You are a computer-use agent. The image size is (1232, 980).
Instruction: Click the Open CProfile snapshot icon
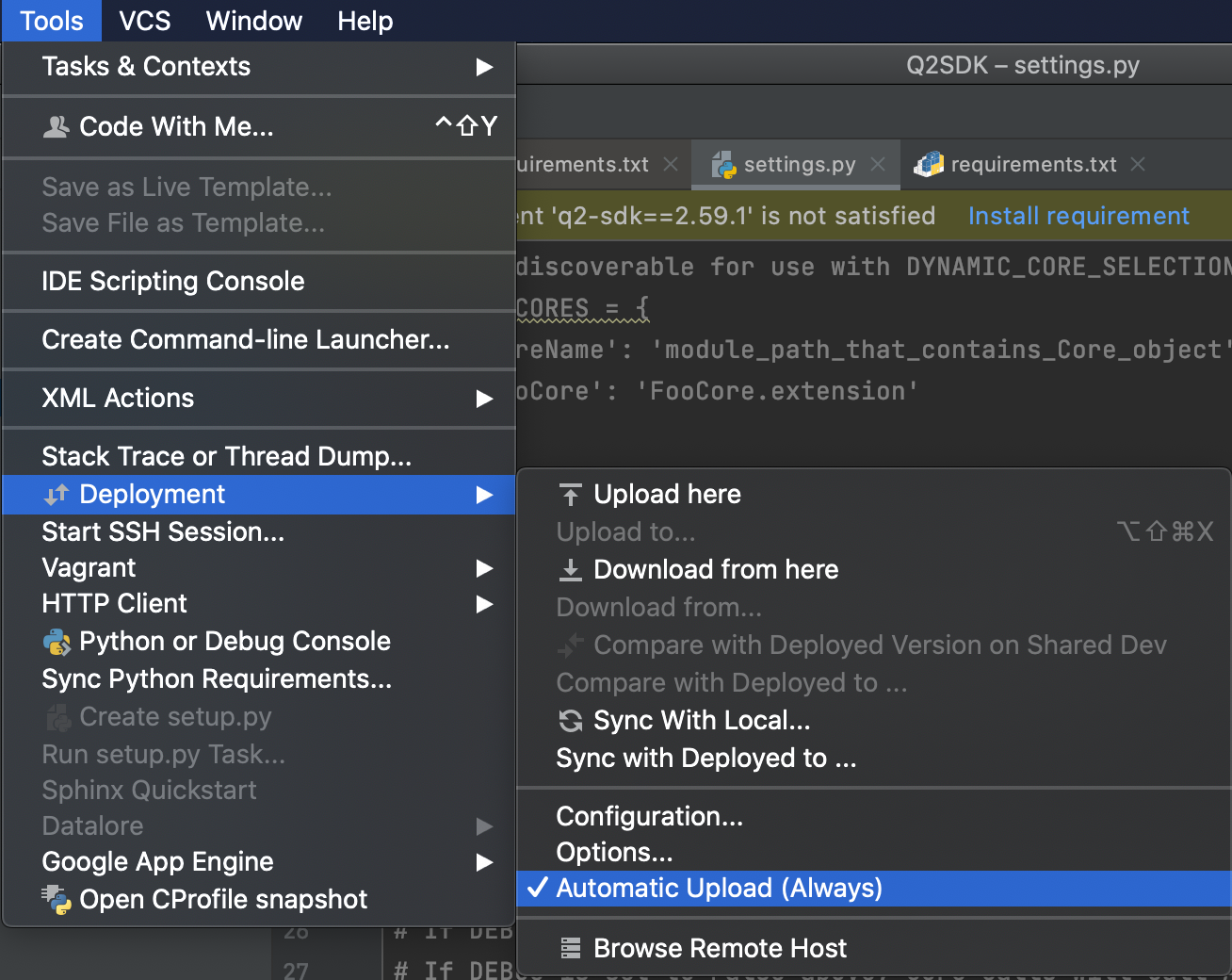[x=57, y=900]
